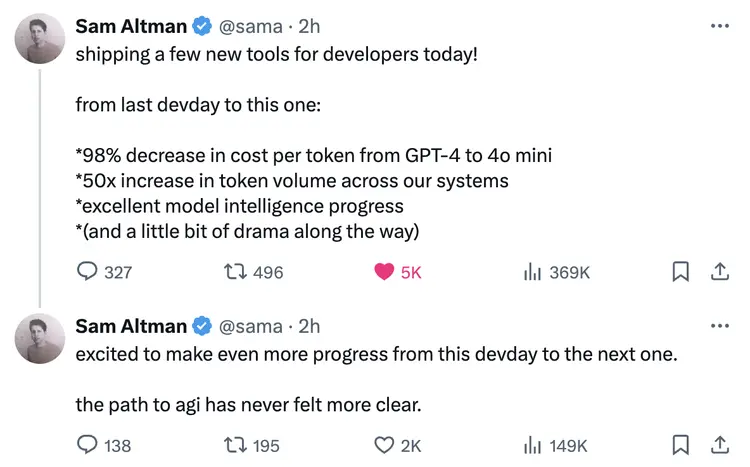This screenshot has height=467, width=750.
Task: Open first tweet's profile avatar
Action: coord(40,38)
